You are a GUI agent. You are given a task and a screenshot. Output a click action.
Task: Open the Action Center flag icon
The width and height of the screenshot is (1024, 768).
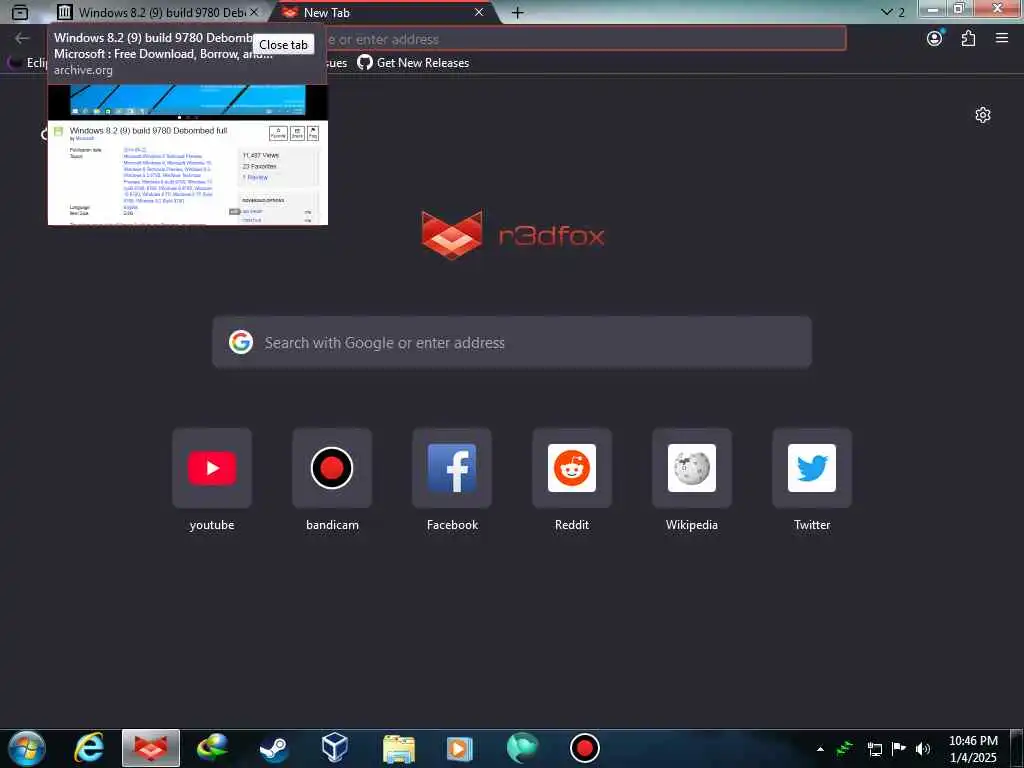tap(899, 749)
